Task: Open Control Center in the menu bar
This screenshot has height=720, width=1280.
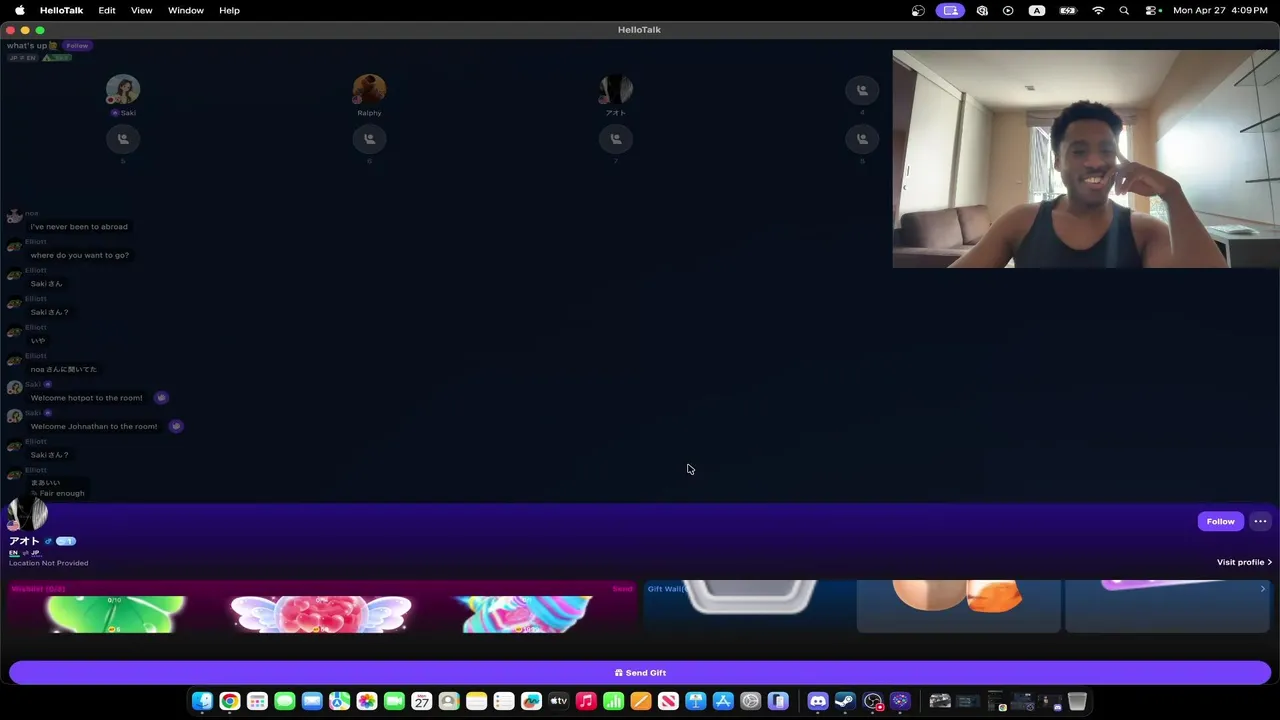Action: point(1152,10)
